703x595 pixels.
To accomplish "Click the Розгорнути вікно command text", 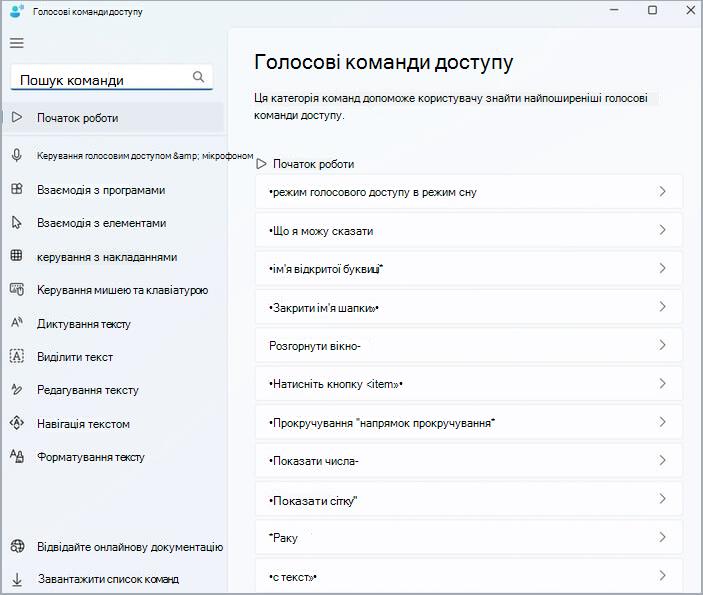I will coord(315,346).
